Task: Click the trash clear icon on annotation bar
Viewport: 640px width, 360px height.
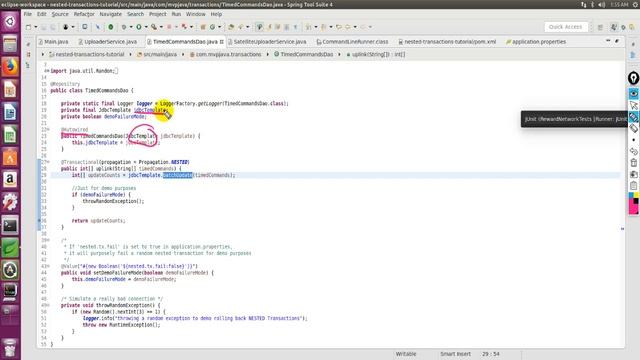Action: pyautogui.click(x=633, y=162)
